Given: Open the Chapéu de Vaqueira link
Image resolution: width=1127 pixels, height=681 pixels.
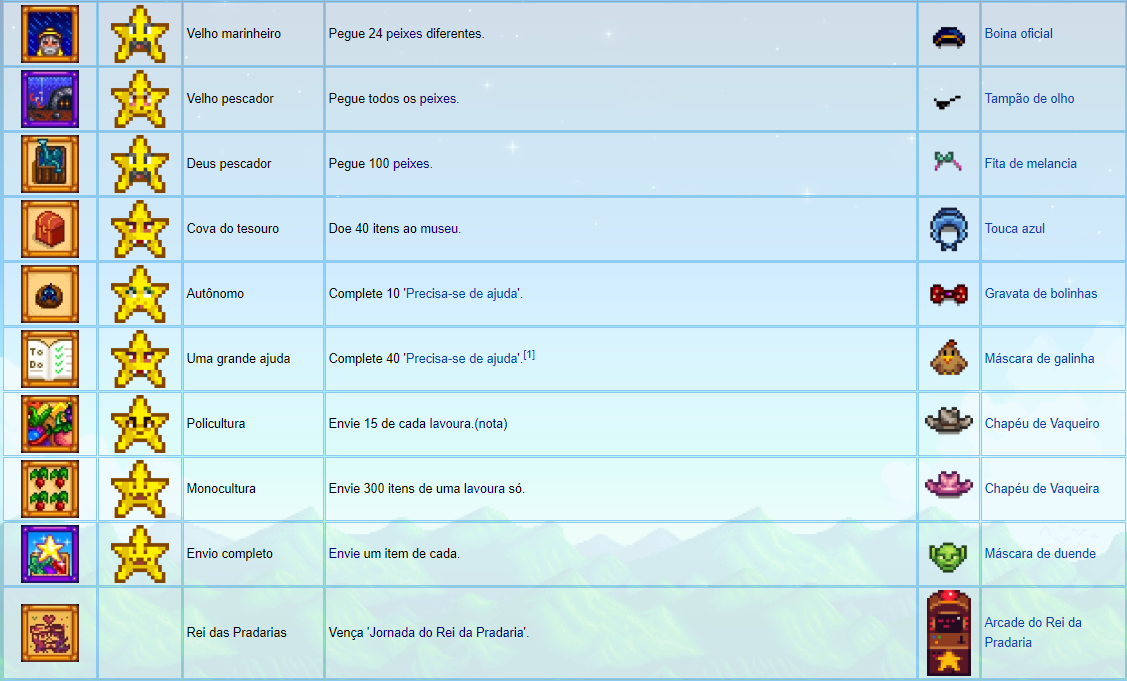Looking at the screenshot, I should [x=1041, y=488].
